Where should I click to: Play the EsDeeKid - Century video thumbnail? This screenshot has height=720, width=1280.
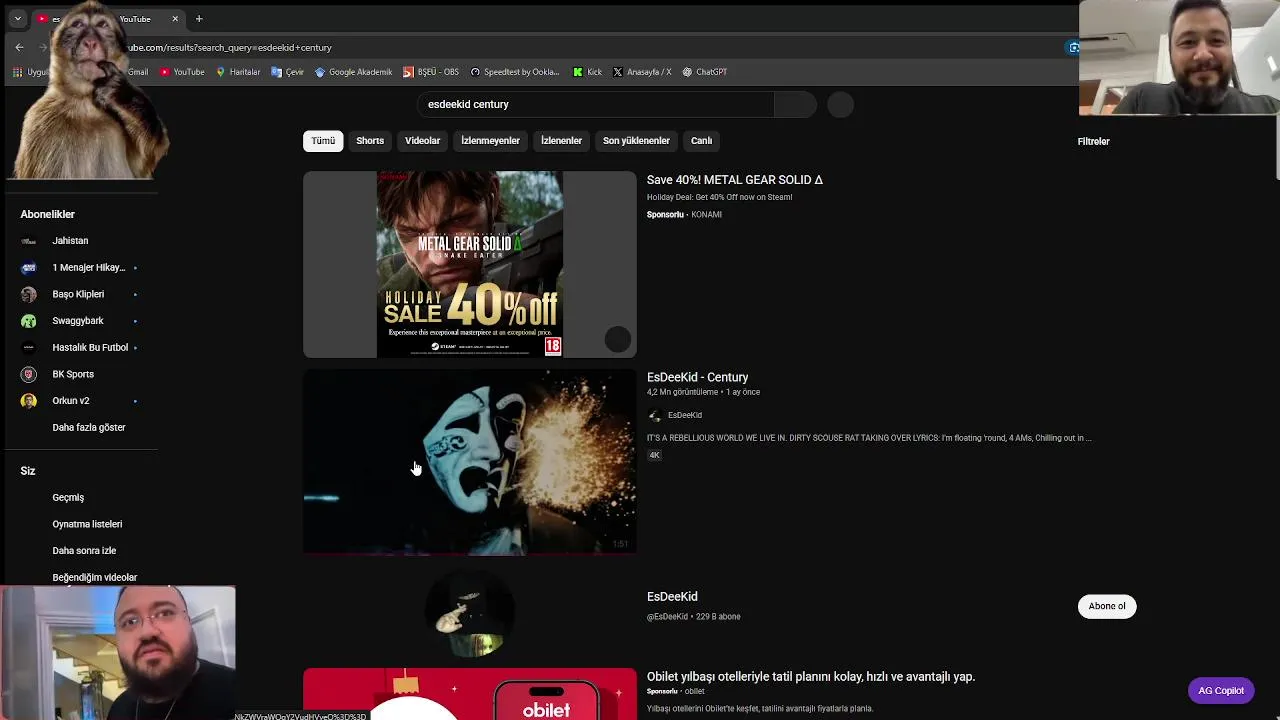469,462
